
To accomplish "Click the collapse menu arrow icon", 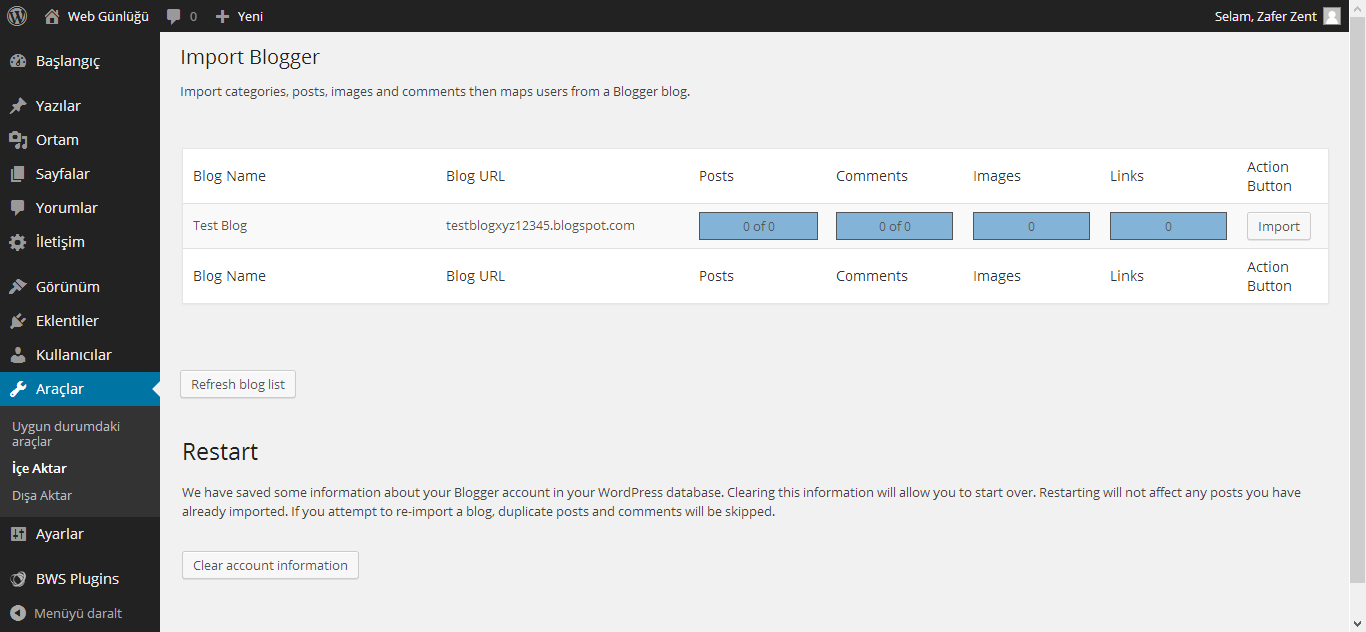I will tap(18, 613).
